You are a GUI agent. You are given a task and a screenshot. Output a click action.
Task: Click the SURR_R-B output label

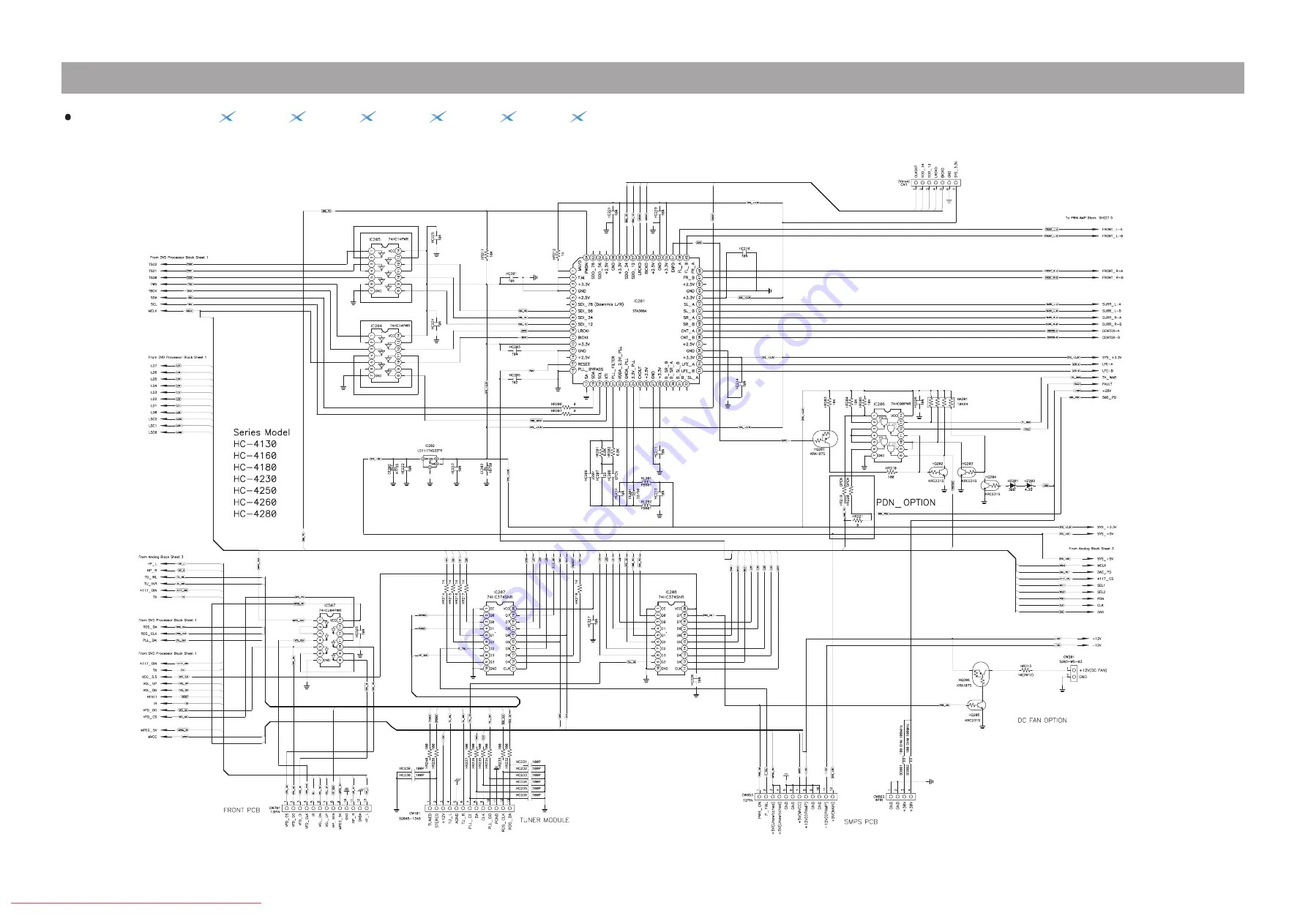1111,324
